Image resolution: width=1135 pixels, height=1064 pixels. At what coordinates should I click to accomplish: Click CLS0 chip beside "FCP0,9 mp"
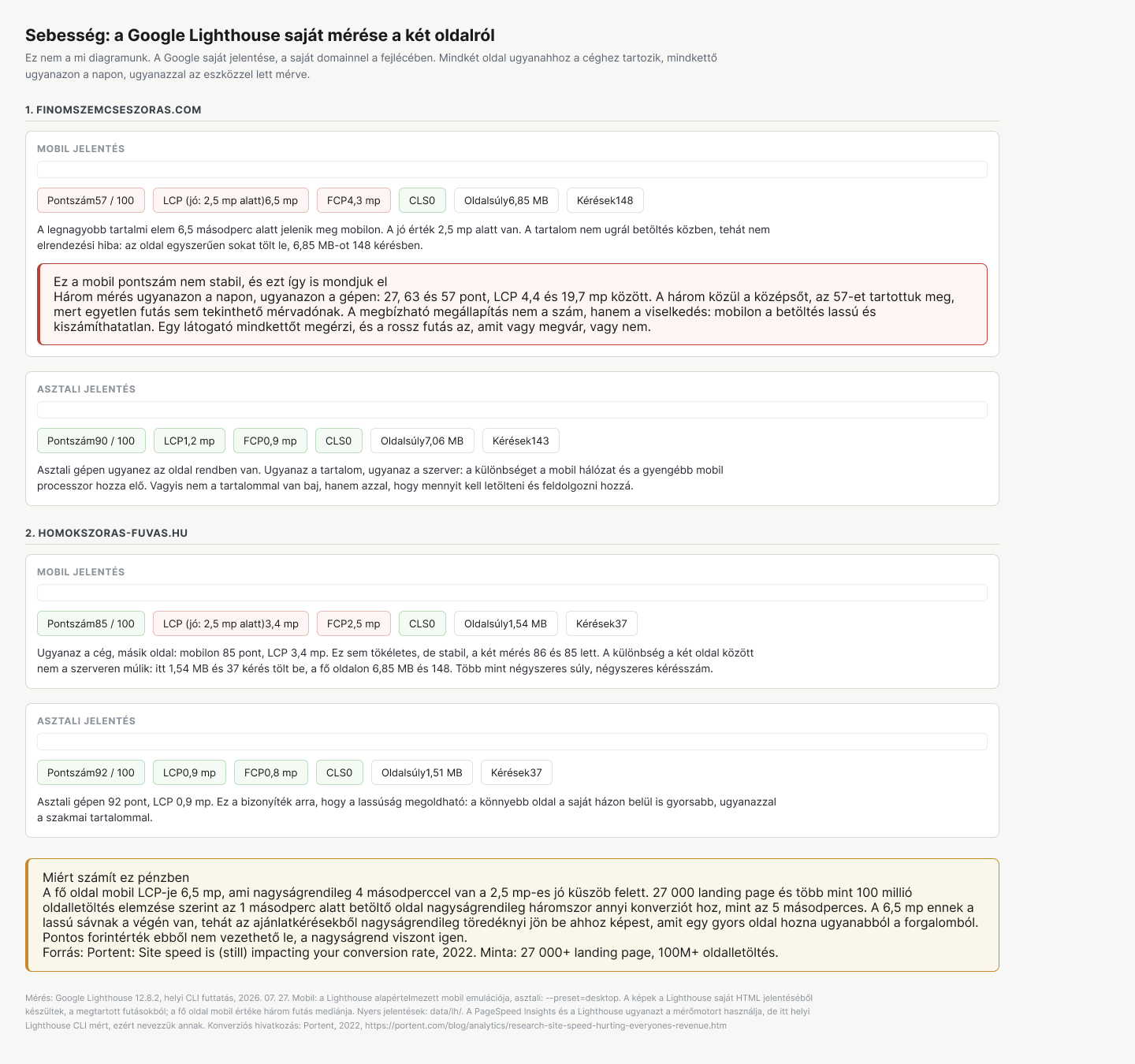(339, 441)
